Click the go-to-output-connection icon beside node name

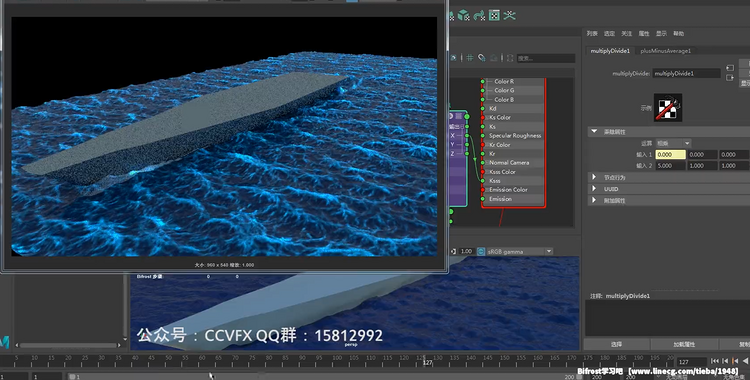pyautogui.click(x=730, y=78)
